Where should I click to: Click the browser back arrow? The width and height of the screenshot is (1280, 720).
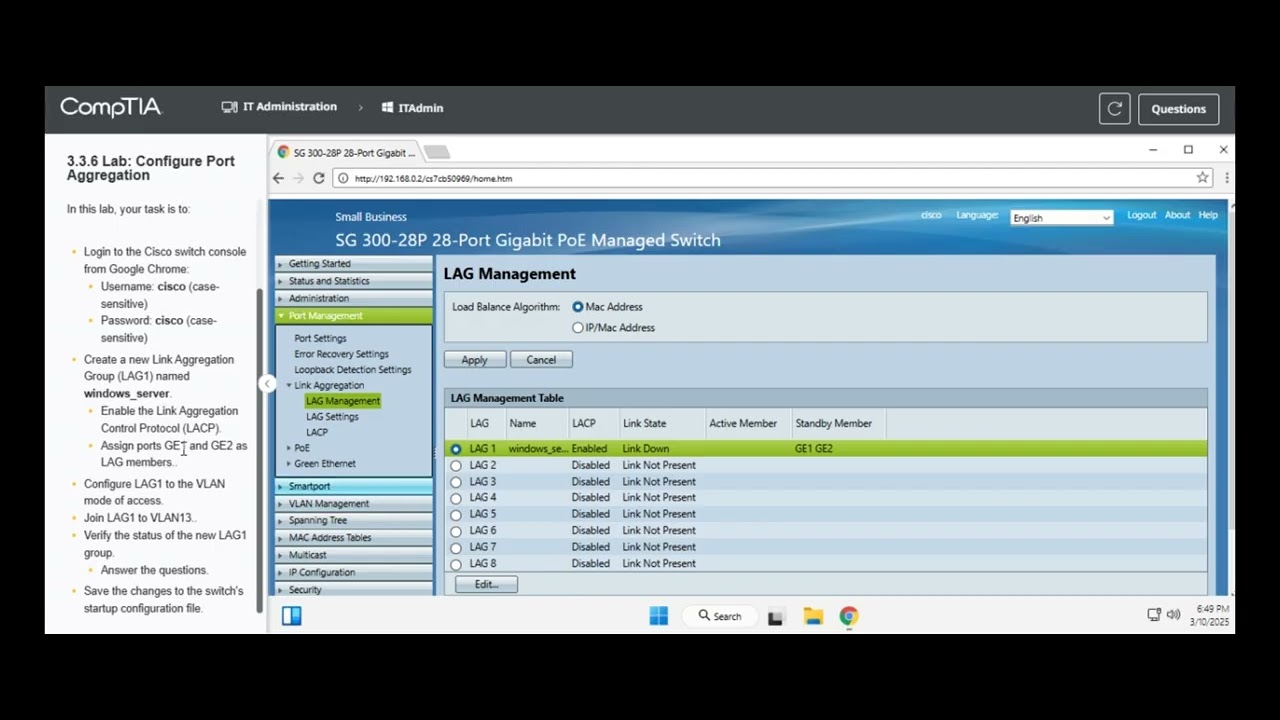click(x=278, y=178)
